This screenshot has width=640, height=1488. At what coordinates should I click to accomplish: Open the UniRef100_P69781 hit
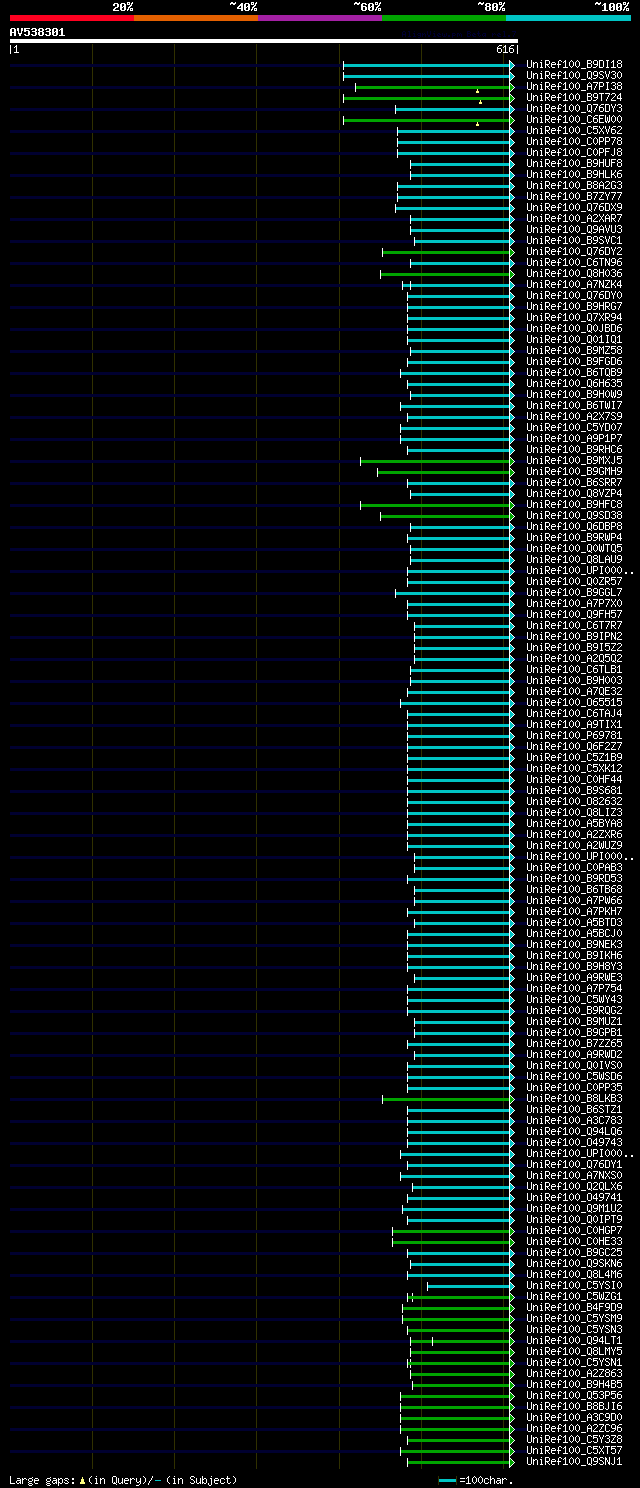click(x=574, y=735)
